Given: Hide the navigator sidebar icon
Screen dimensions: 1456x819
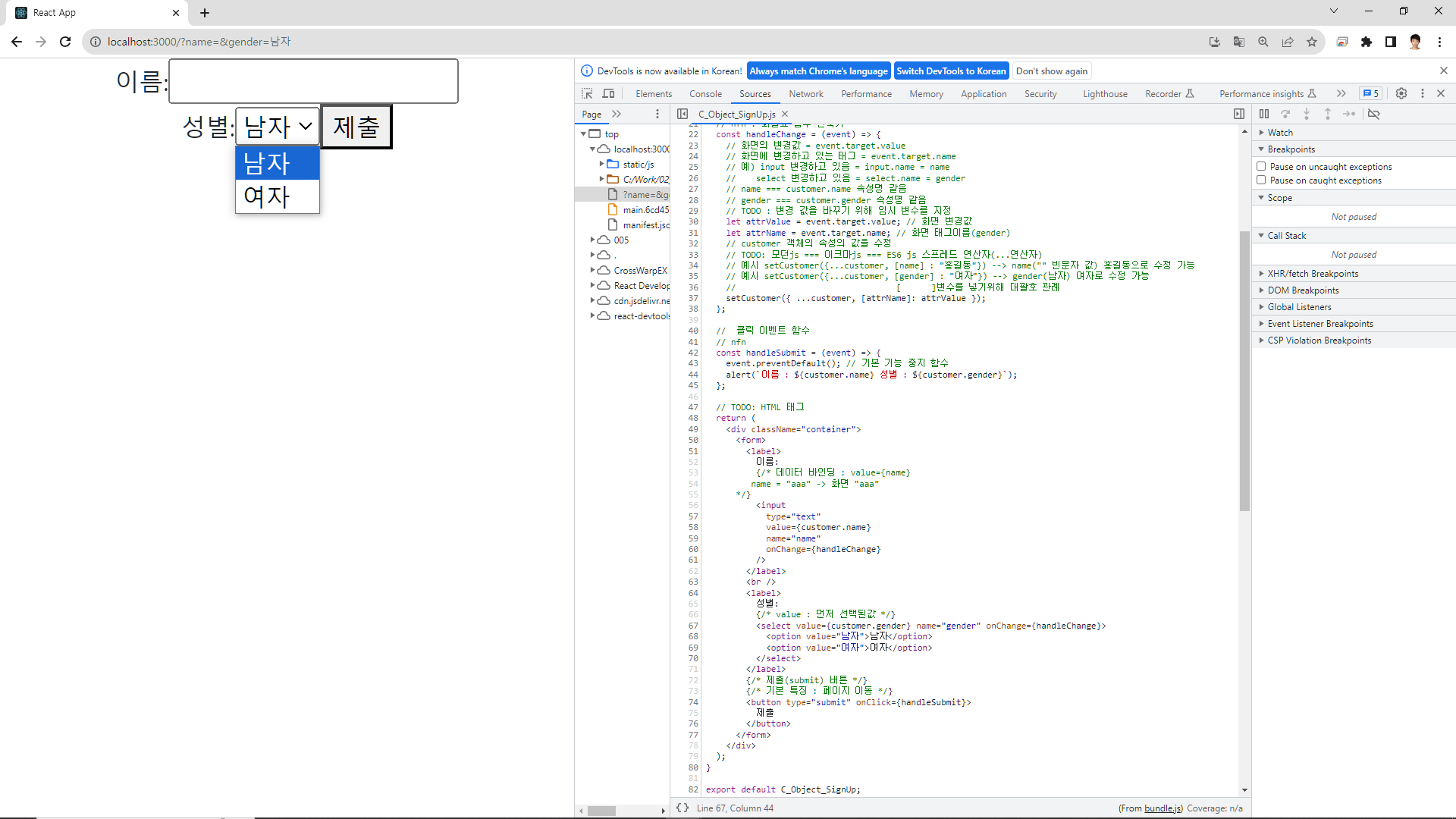Looking at the screenshot, I should (682, 114).
